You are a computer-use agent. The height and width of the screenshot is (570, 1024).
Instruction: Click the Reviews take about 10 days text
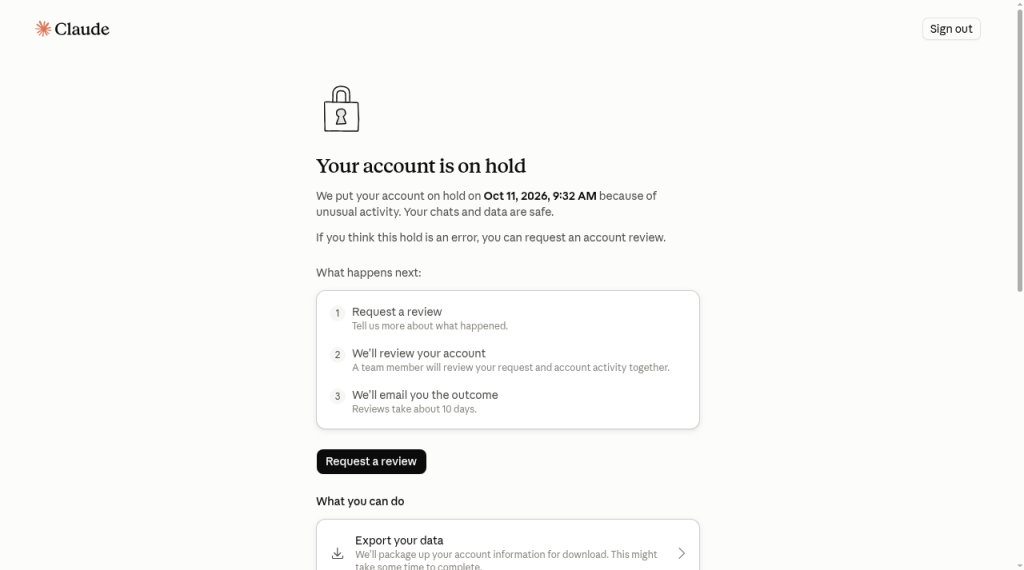click(x=414, y=409)
